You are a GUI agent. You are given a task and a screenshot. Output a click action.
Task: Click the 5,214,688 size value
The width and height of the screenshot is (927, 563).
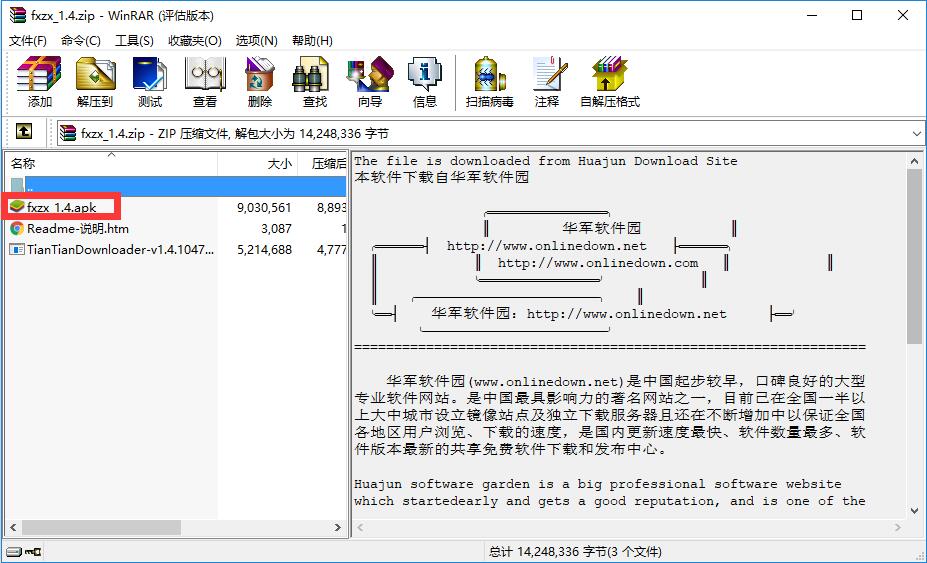pos(264,250)
